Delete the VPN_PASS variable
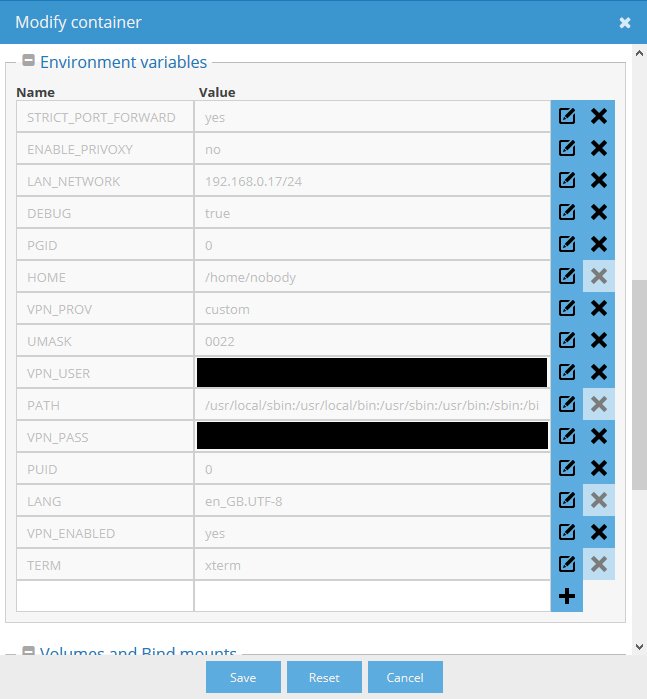Image resolution: width=647 pixels, height=699 pixels. click(x=599, y=436)
